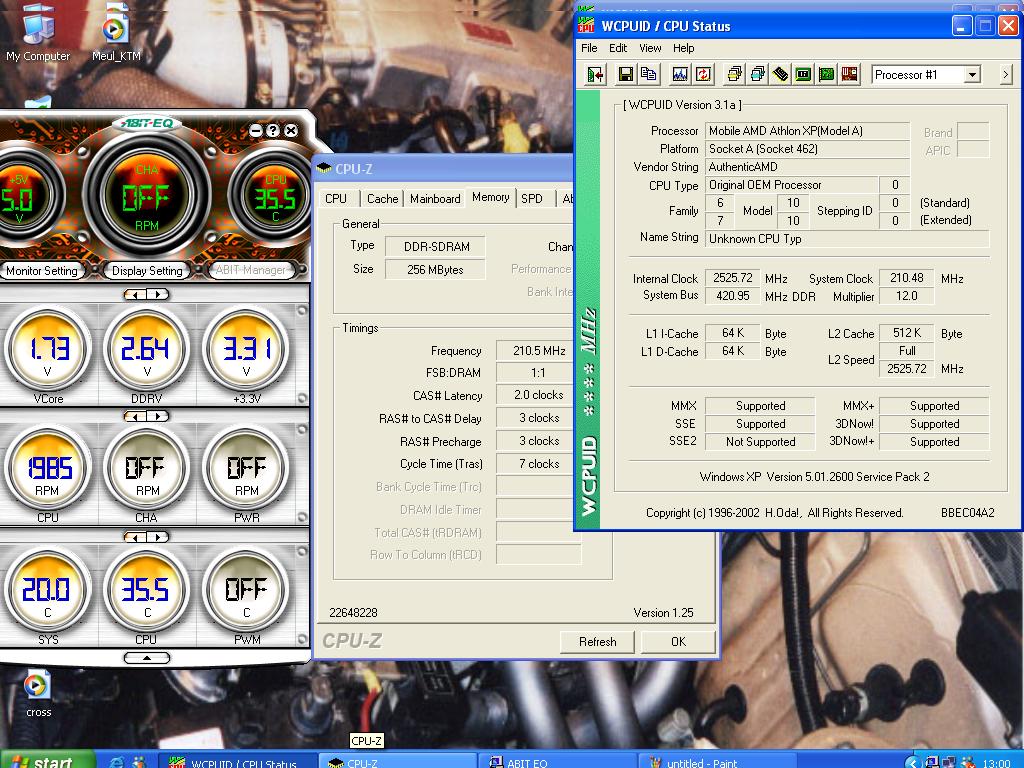This screenshot has width=1024, height=768.
Task: Launch Internet Explorer from Quick Launch
Action: [x=118, y=762]
